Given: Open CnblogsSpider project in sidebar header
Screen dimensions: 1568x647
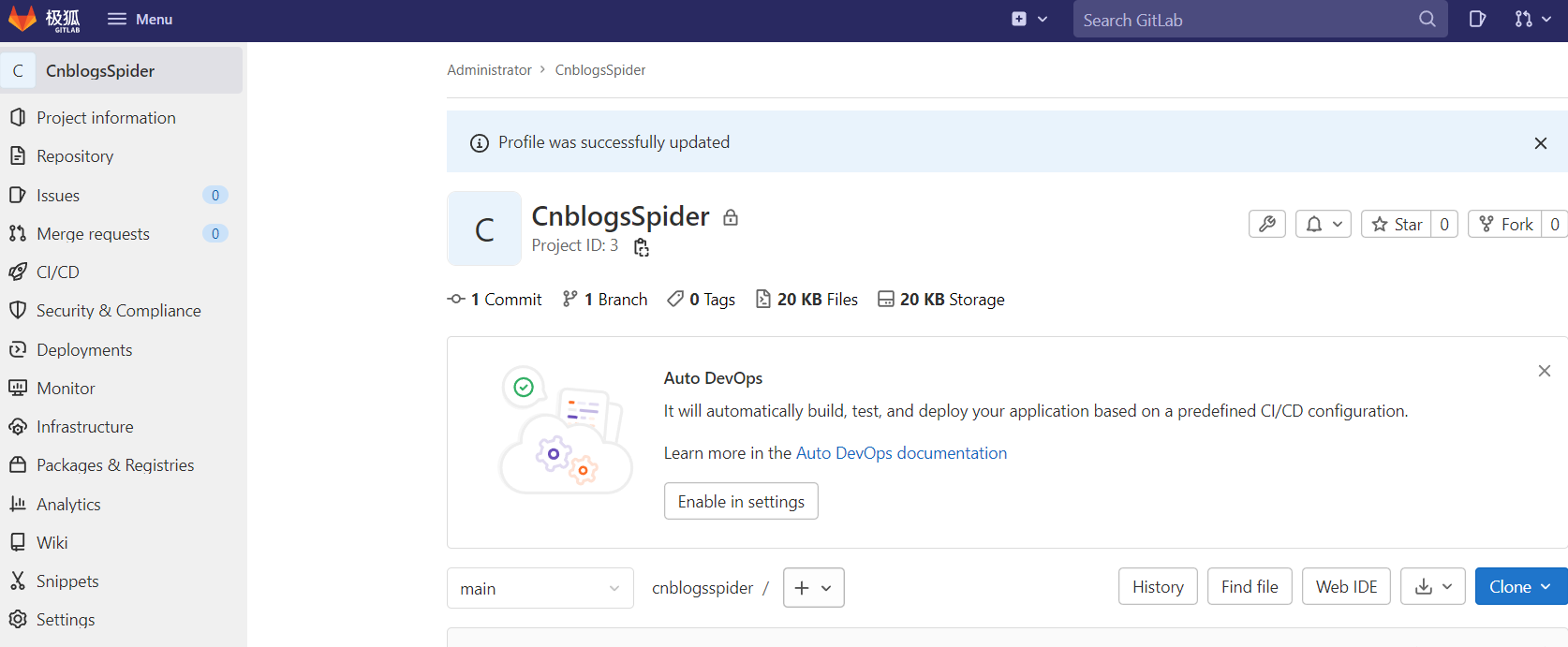Looking at the screenshot, I should click(122, 70).
